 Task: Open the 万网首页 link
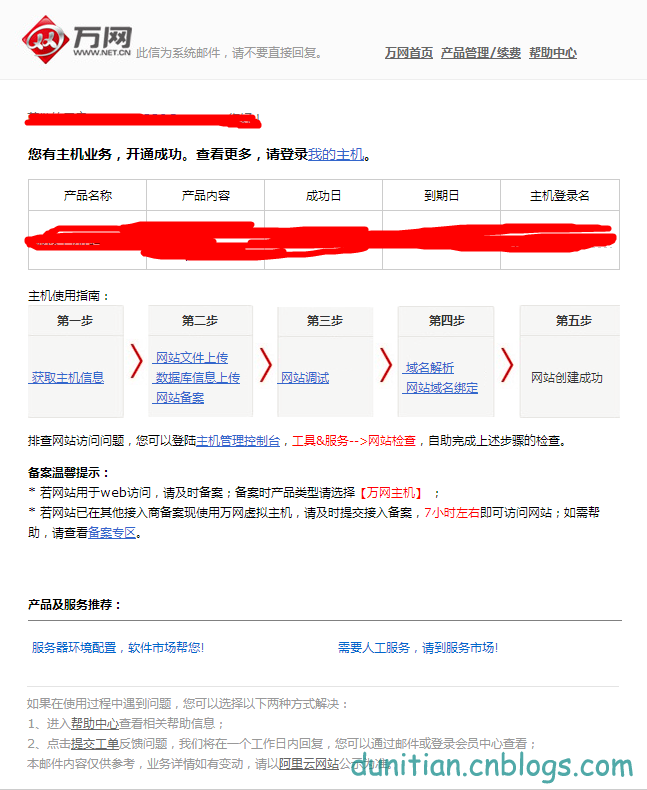(x=409, y=53)
